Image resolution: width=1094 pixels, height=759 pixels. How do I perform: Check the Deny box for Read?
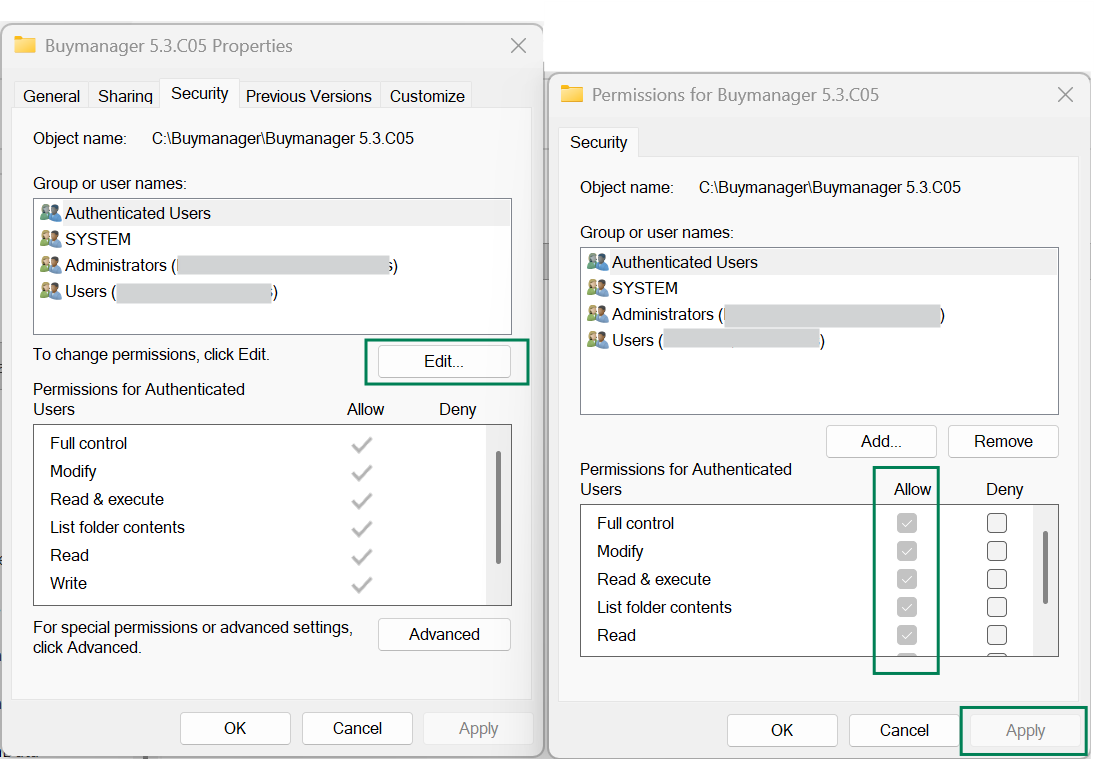coord(996,634)
